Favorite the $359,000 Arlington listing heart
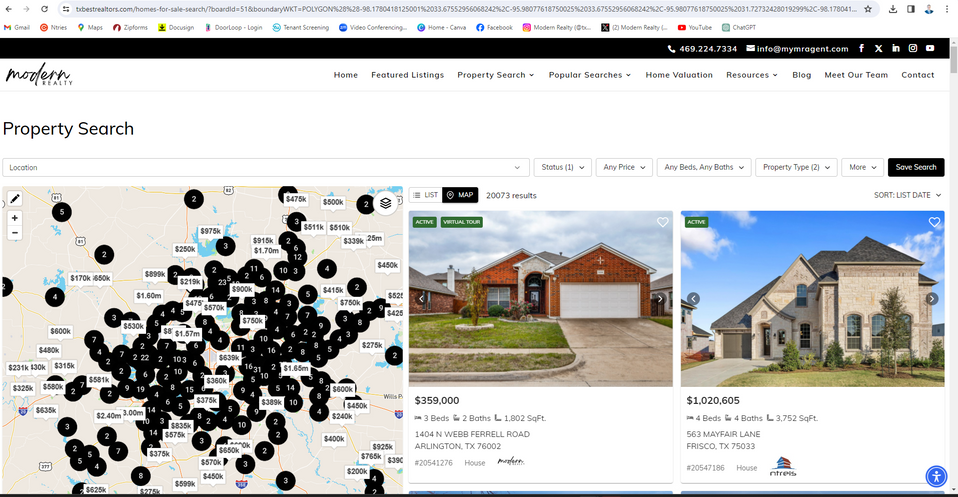 (x=662, y=222)
